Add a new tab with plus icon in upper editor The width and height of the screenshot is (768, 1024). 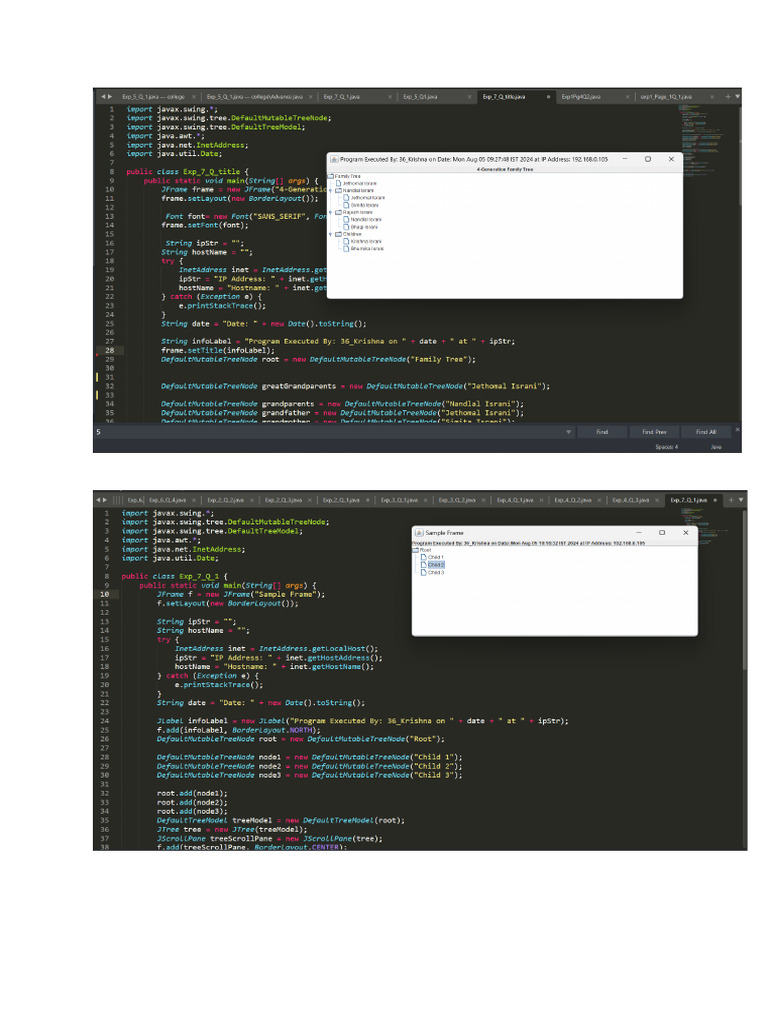(x=728, y=97)
